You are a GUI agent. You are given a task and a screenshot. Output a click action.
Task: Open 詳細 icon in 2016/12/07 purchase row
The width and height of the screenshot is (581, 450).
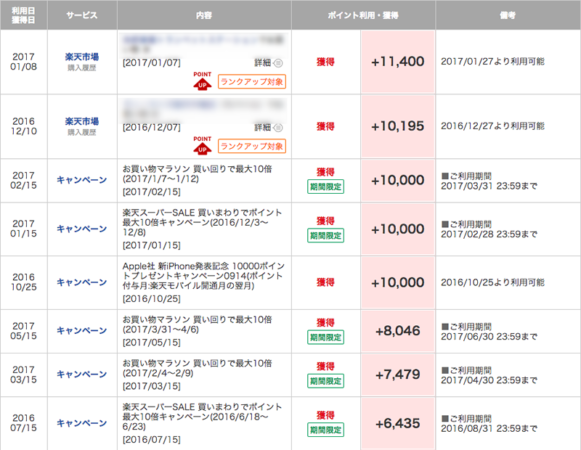point(278,128)
